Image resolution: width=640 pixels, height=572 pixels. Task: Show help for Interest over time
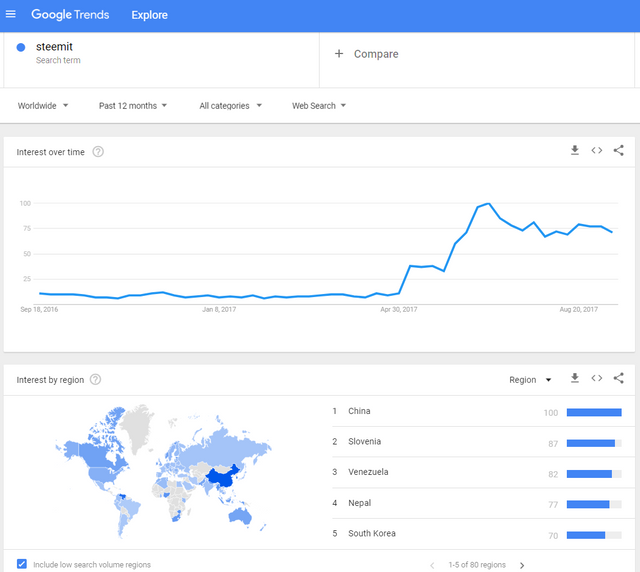coord(98,152)
